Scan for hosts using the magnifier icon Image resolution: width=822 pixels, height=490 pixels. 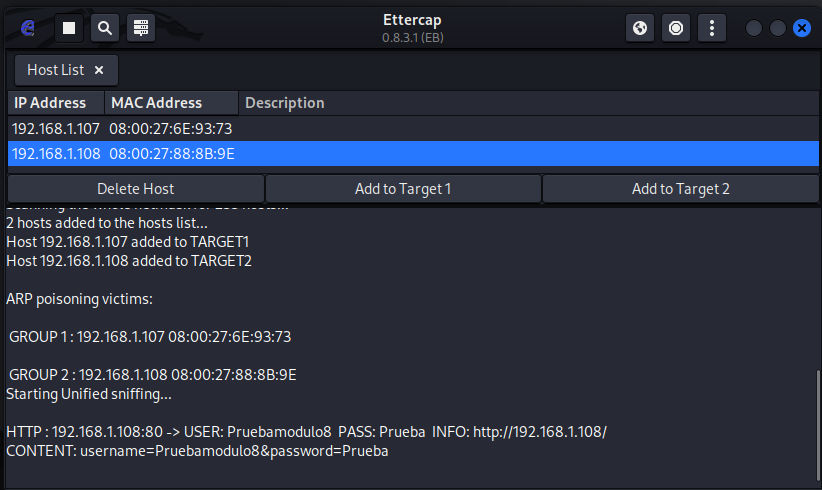point(105,28)
